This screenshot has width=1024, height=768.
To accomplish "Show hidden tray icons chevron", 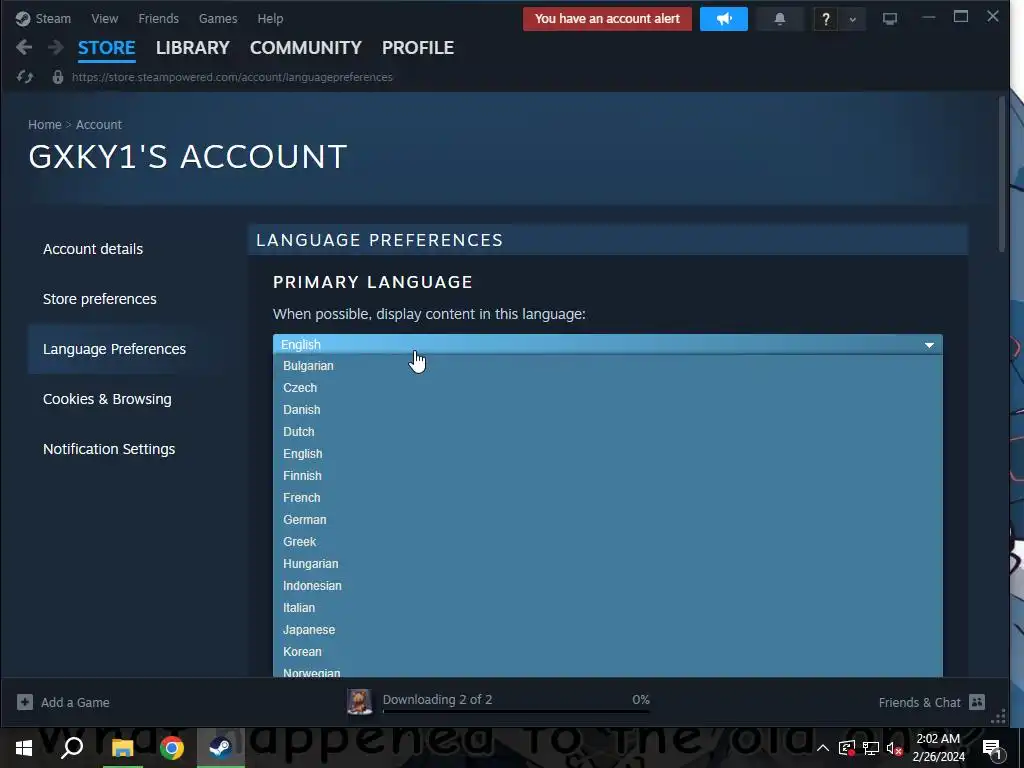I will [823, 748].
